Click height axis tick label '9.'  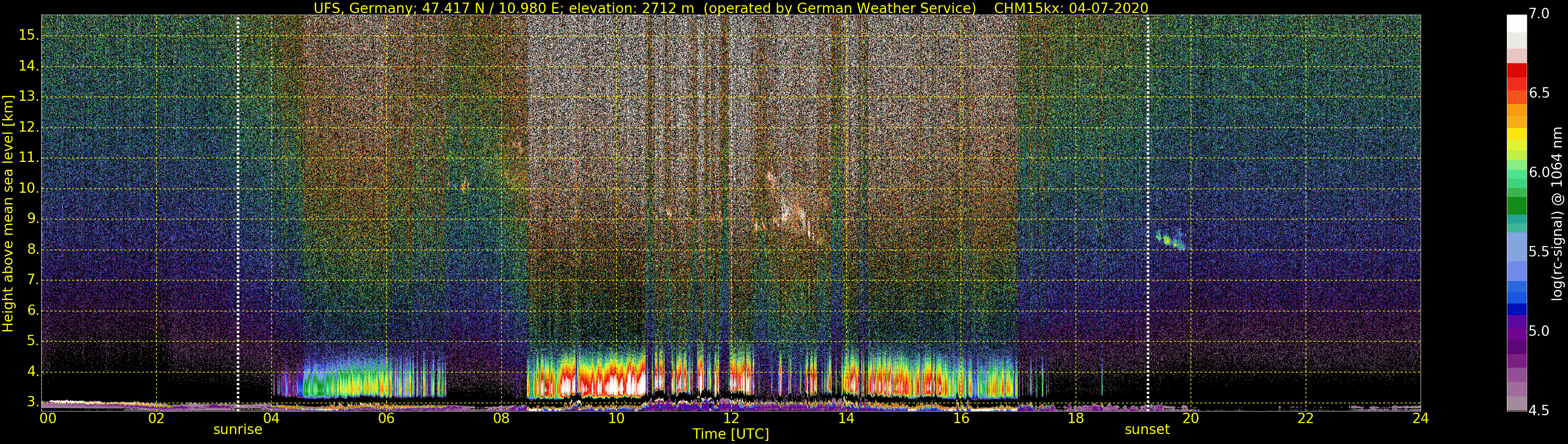pos(32,219)
